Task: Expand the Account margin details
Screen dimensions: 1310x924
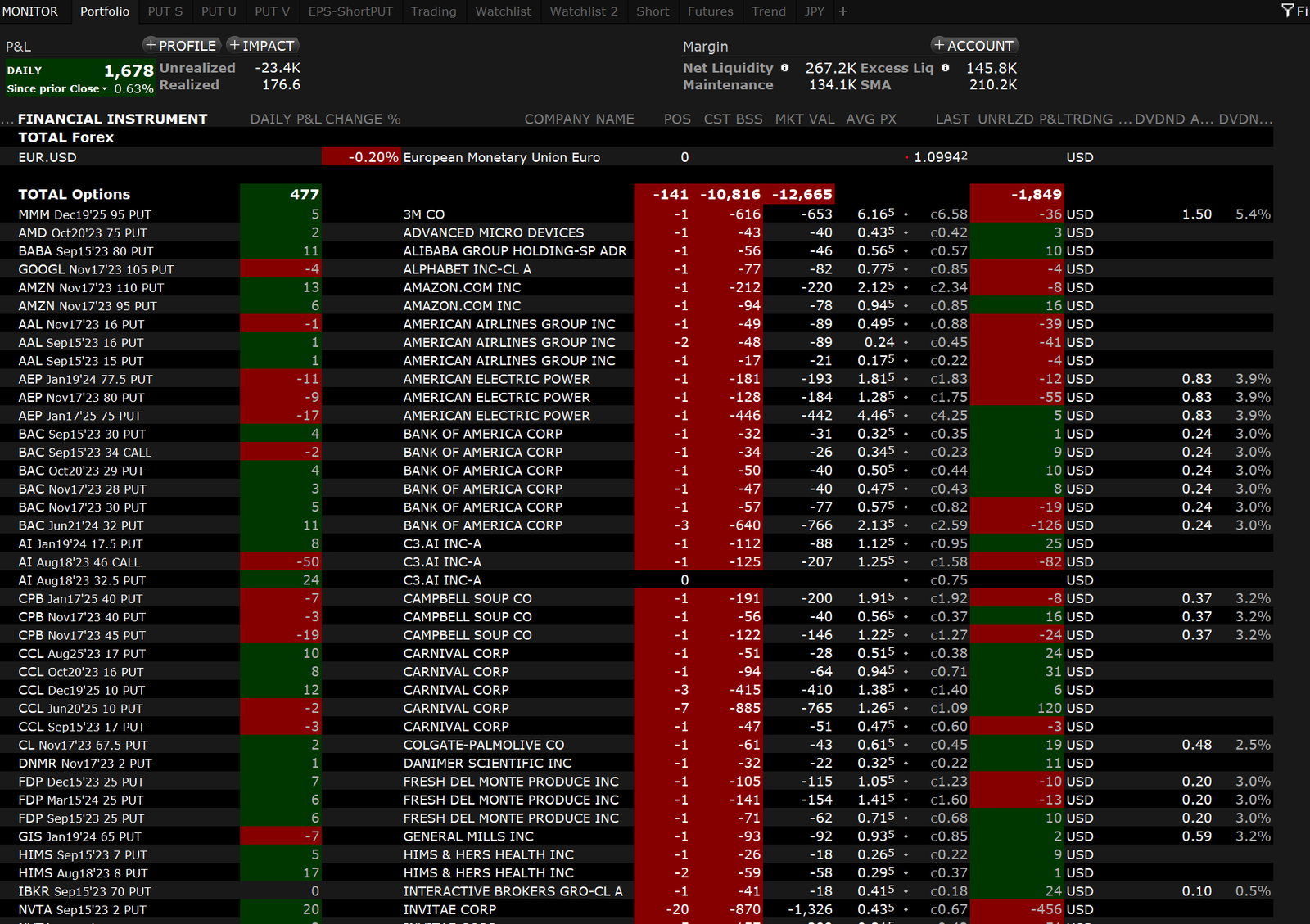Action: point(974,46)
